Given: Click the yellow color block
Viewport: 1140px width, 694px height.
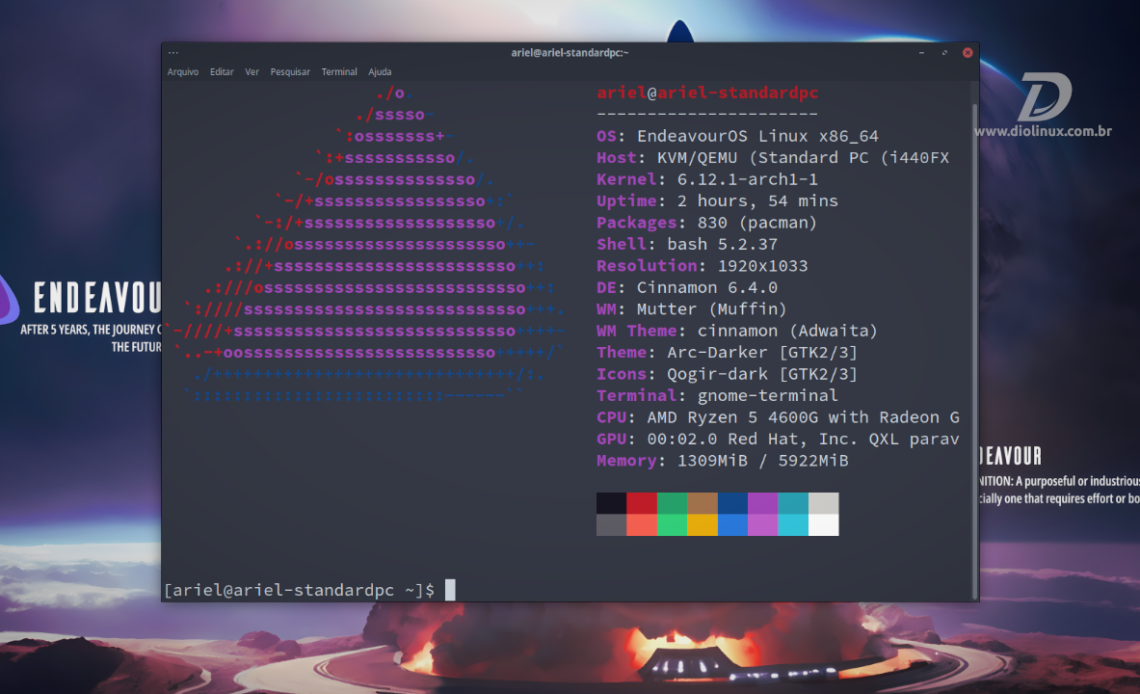Looking at the screenshot, I should click(702, 525).
